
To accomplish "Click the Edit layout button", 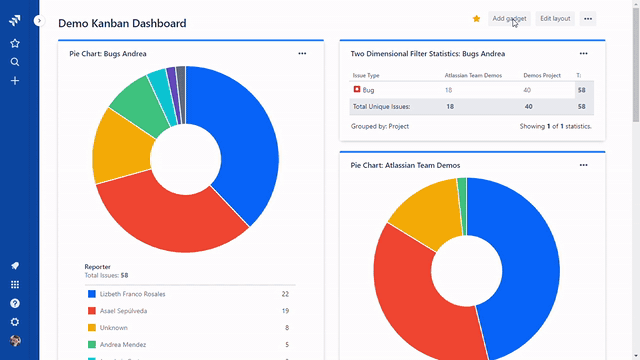I will (555, 19).
